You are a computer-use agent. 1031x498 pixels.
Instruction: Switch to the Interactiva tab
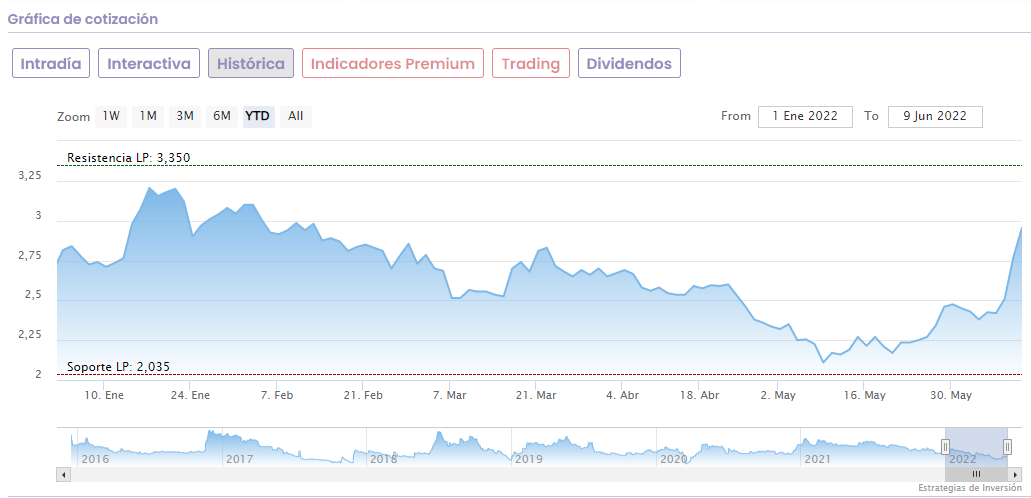[x=149, y=64]
